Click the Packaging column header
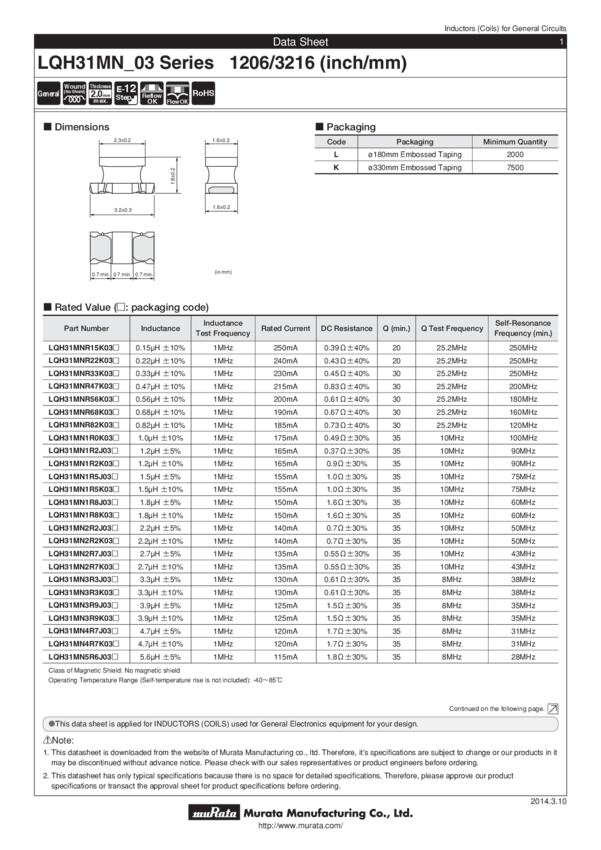 tap(415, 142)
